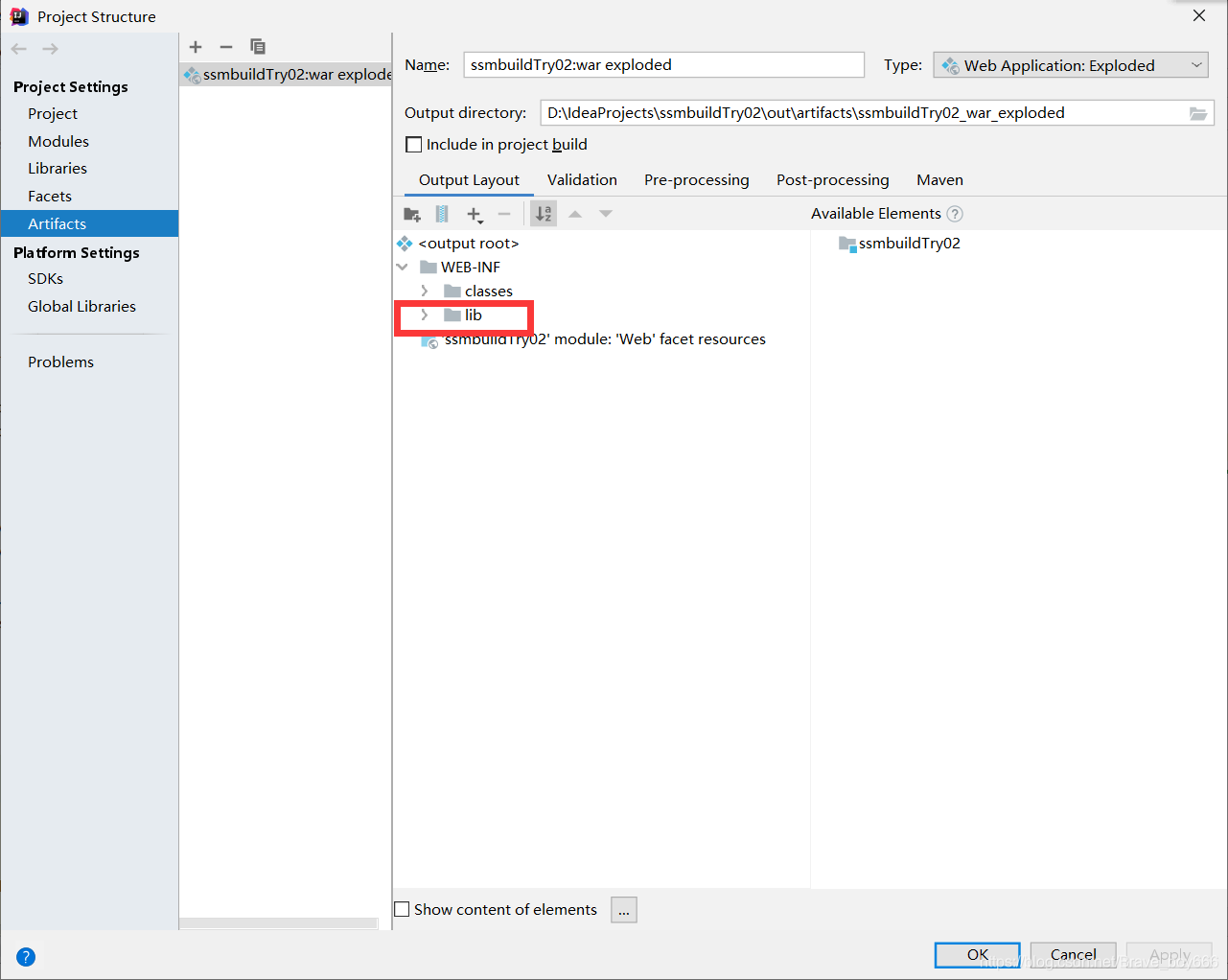Viewport: 1228px width, 980px height.
Task: Click the OK button
Action: pos(978,955)
